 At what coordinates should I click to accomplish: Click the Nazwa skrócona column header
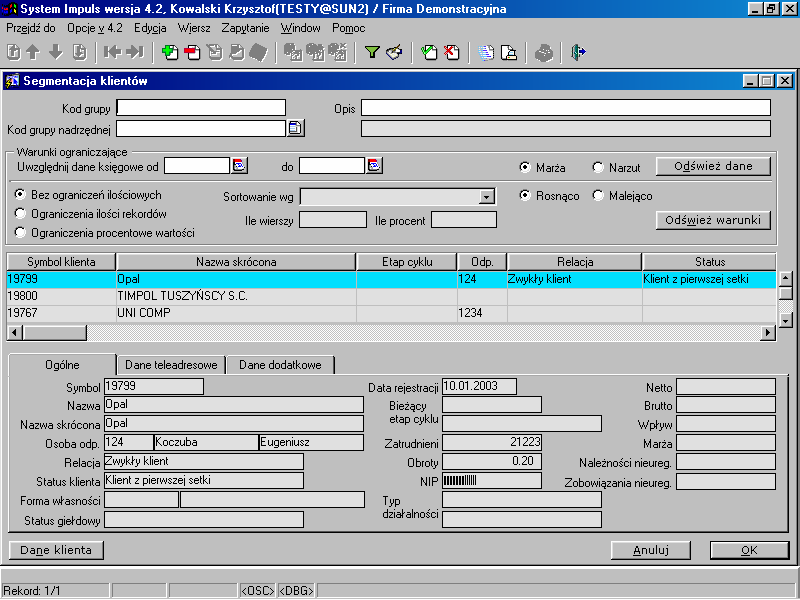pos(236,262)
